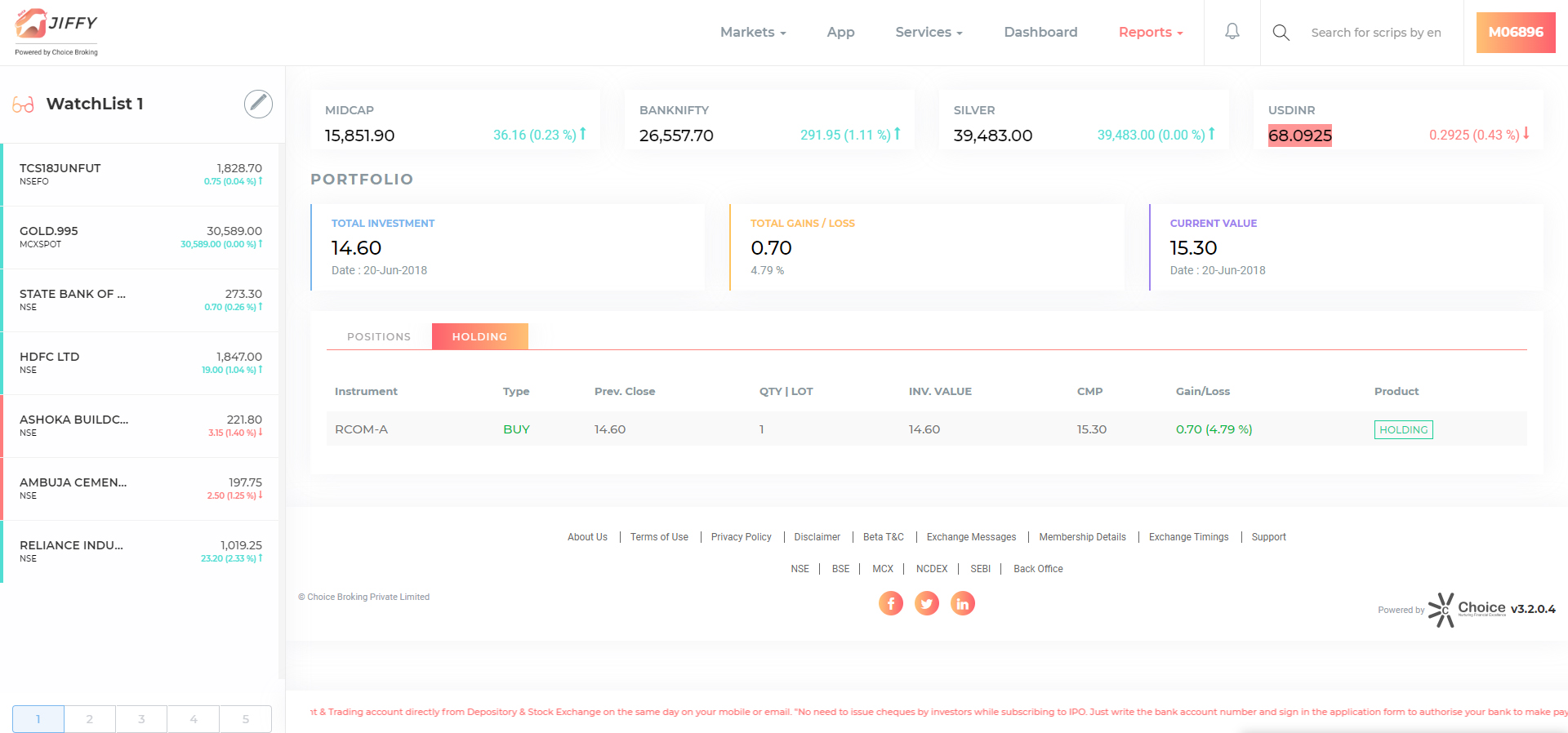
Task: Select TCS18JUNFUT in the watchlist
Action: (x=140, y=175)
